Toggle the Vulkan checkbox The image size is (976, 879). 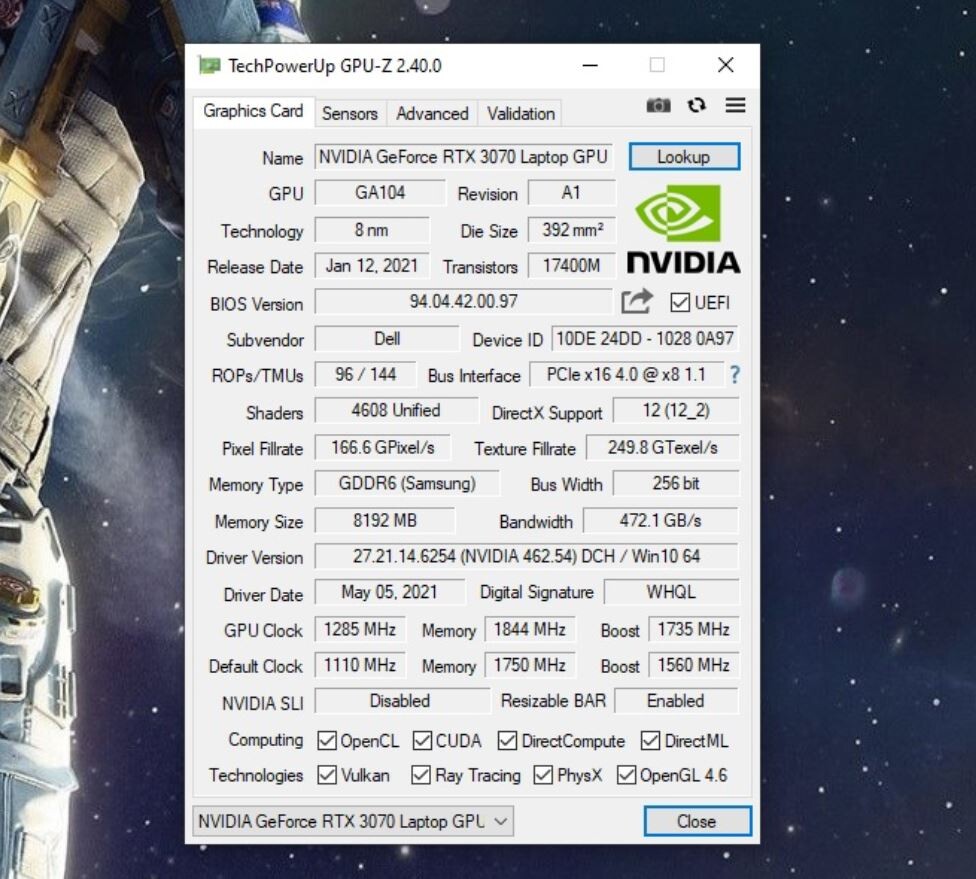(327, 775)
